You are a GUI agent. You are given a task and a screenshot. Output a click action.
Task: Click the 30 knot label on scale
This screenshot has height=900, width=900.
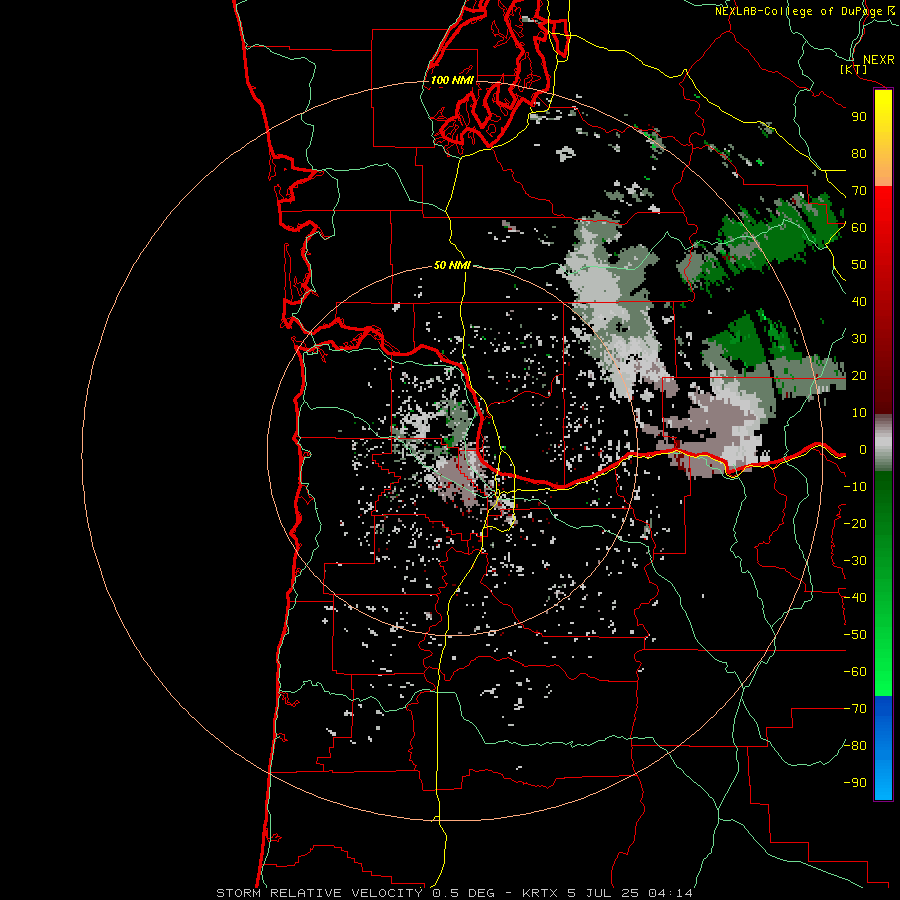[859, 339]
